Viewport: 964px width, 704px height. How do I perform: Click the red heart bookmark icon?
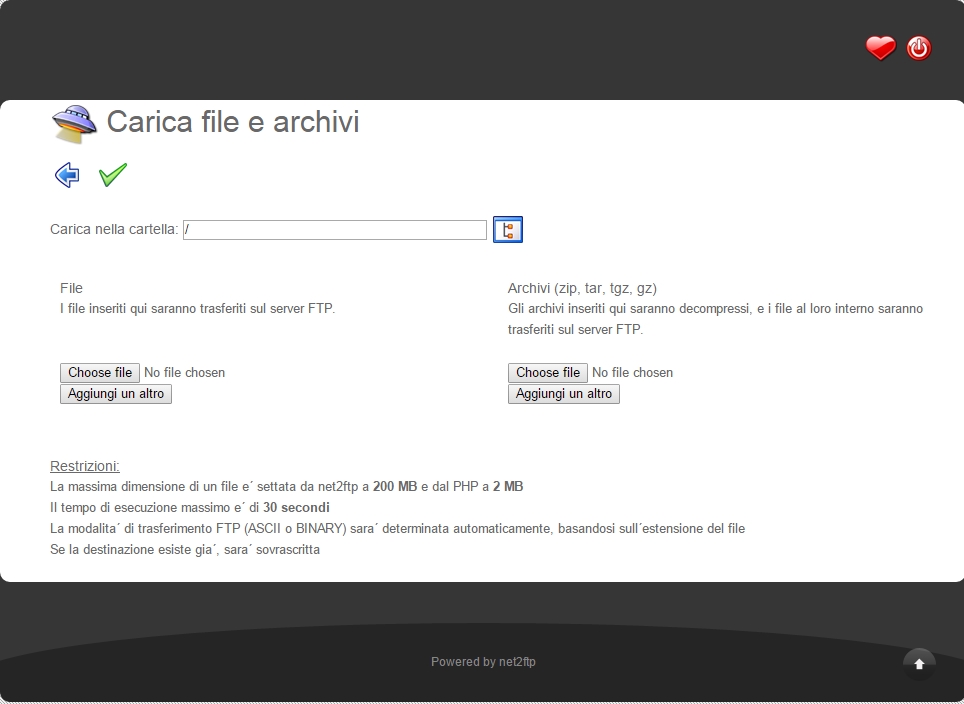click(880, 48)
